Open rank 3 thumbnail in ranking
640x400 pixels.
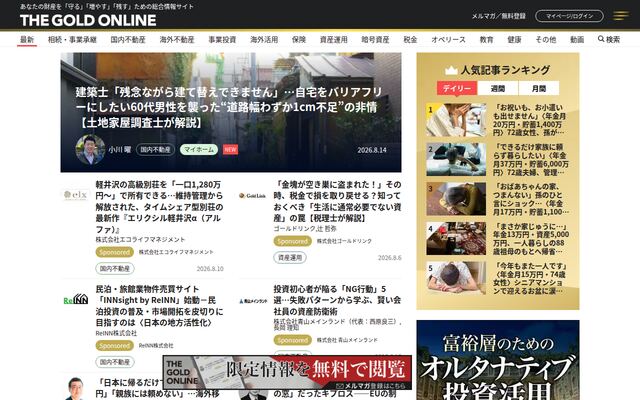pos(456,199)
